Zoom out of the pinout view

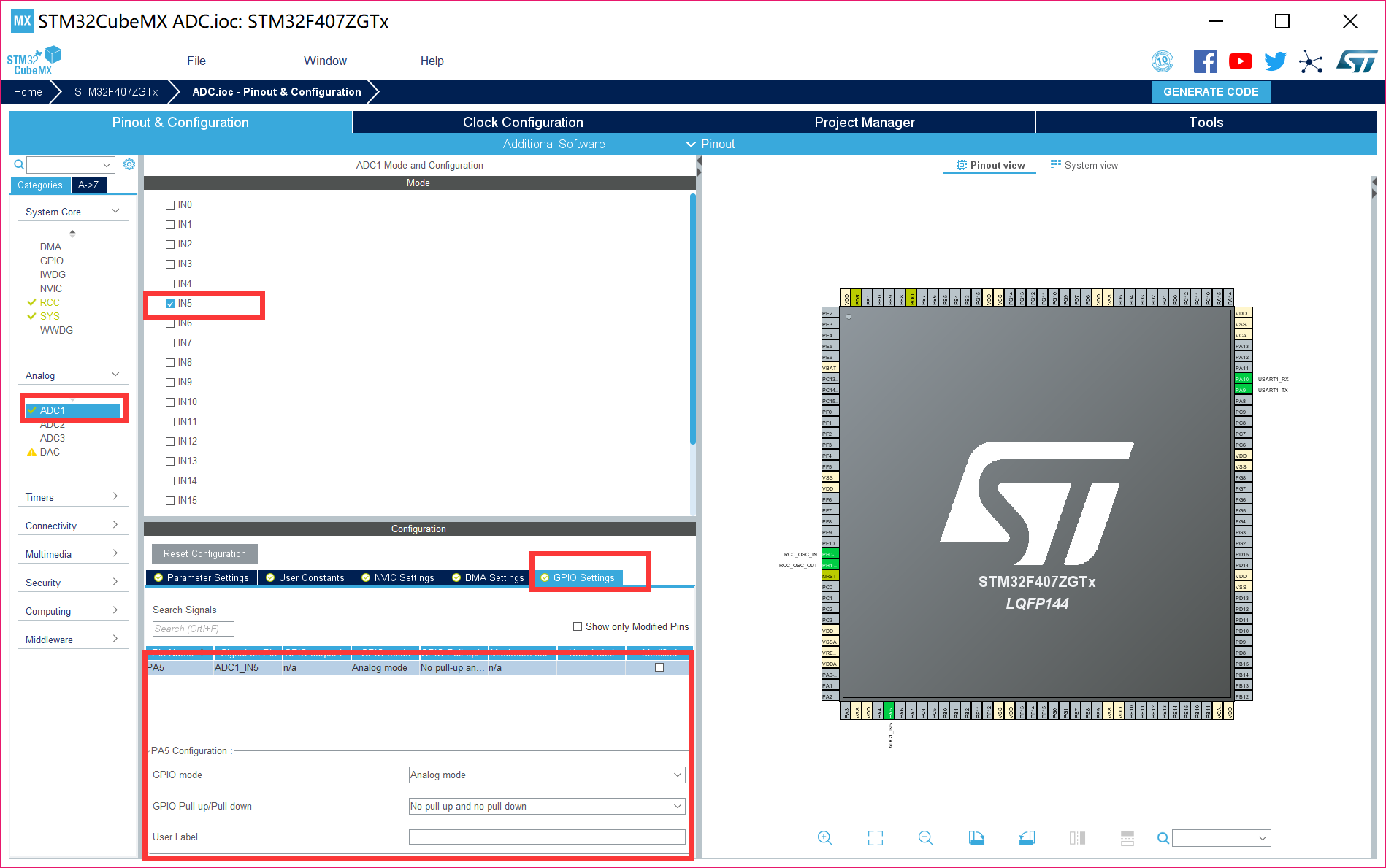(x=925, y=838)
